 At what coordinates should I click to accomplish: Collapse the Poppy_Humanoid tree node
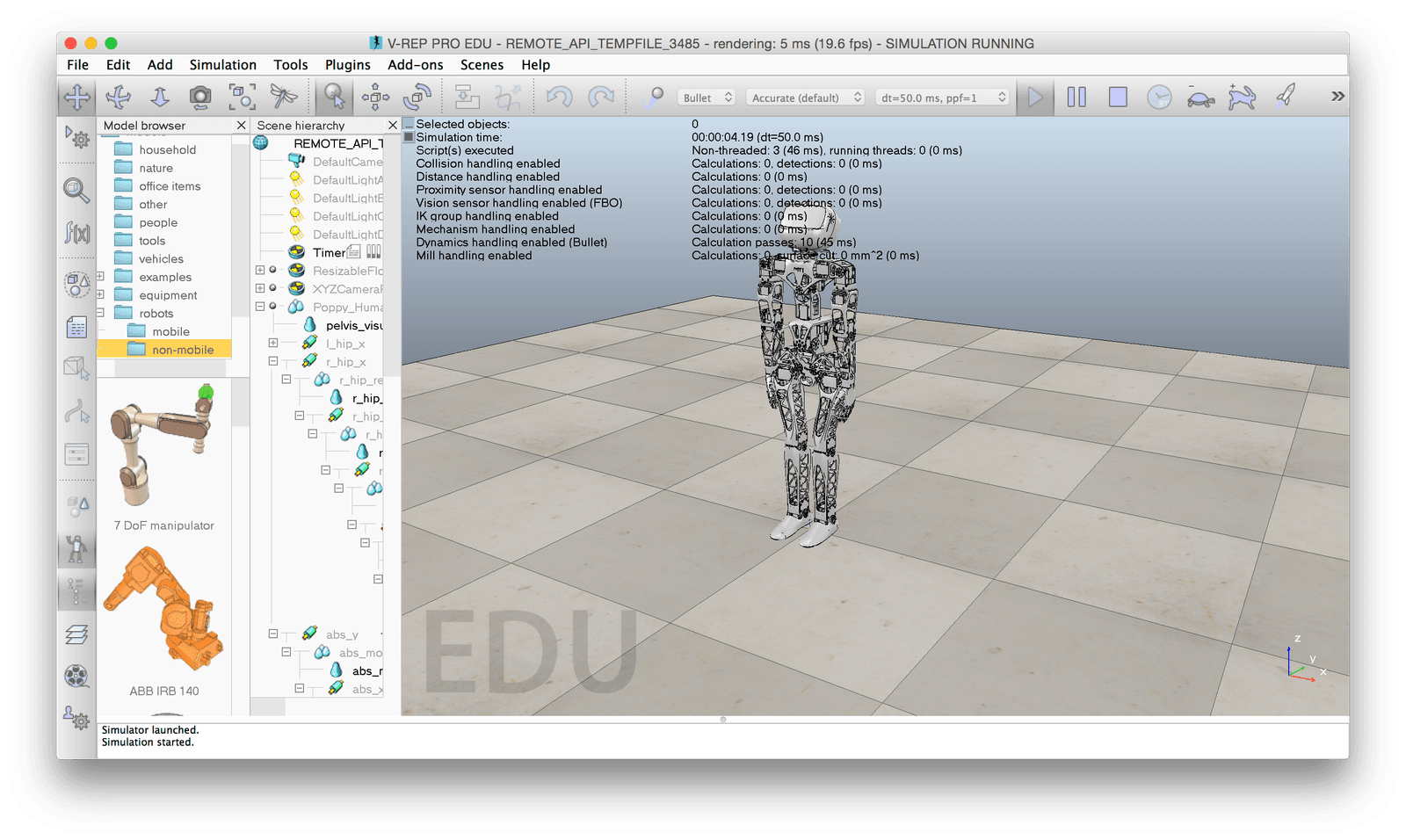260,307
